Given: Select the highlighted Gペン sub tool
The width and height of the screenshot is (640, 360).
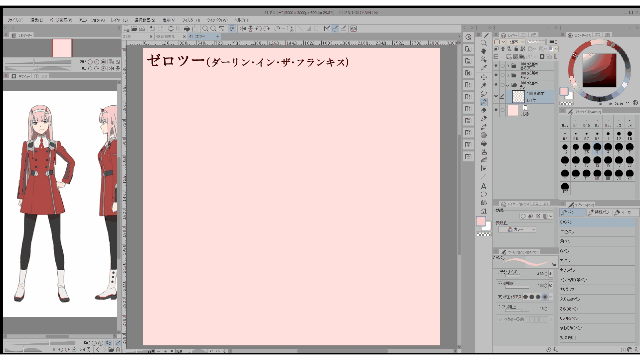Looking at the screenshot, I should [598, 222].
